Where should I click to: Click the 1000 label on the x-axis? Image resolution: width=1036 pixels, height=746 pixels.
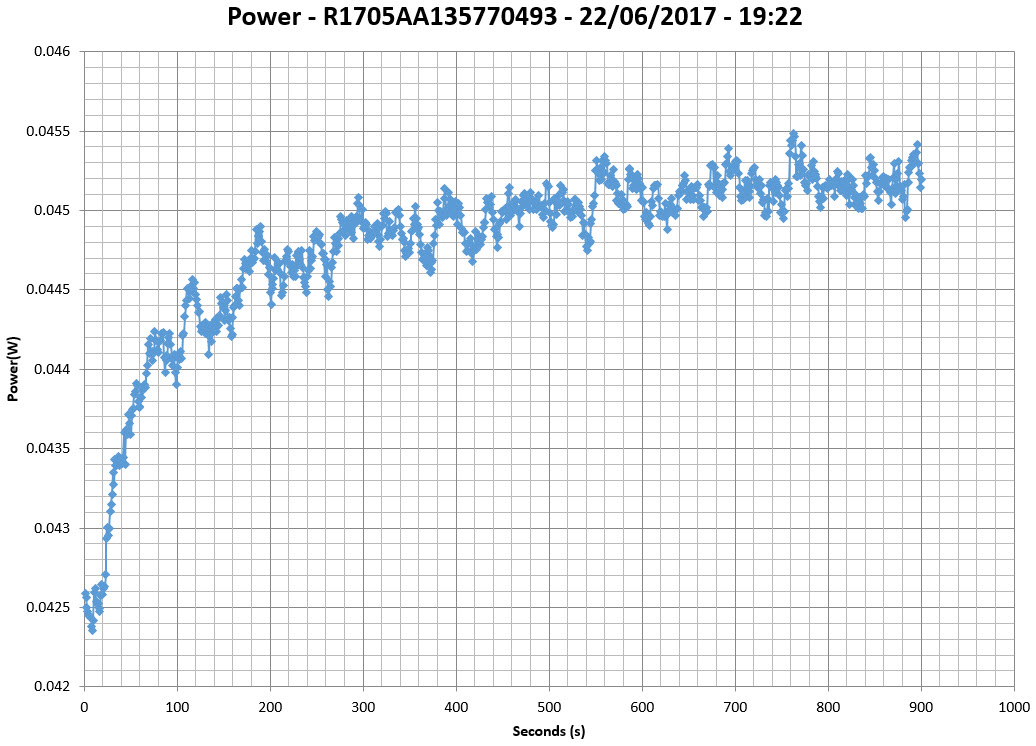coord(1013,706)
